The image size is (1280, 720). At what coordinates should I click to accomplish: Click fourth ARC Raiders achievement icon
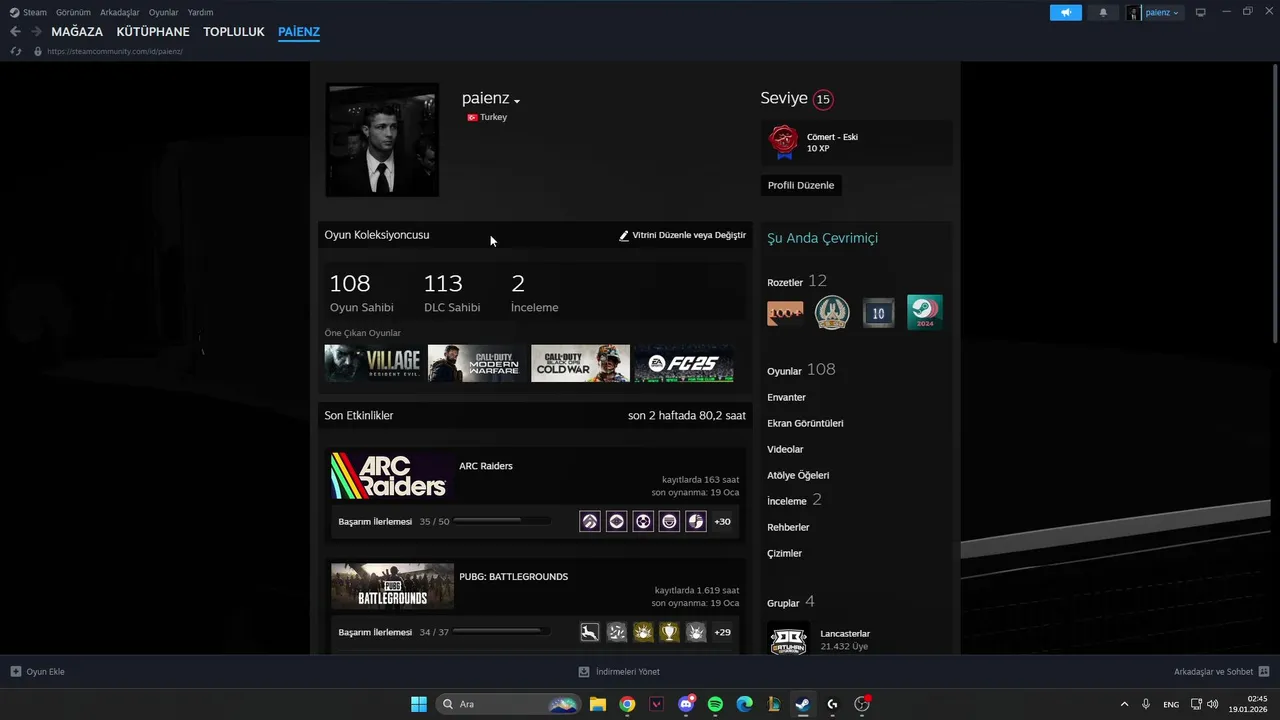tap(670, 521)
